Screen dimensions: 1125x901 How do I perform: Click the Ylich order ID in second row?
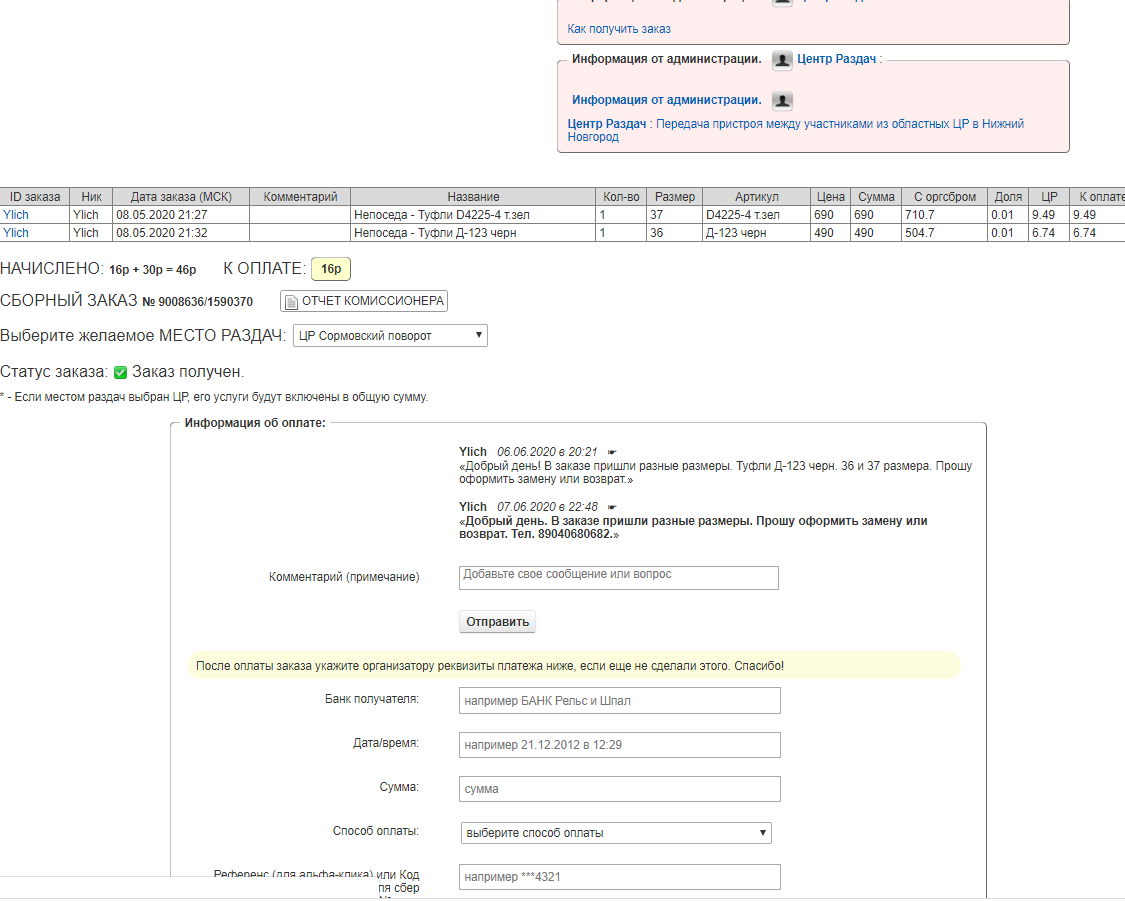[x=16, y=233]
